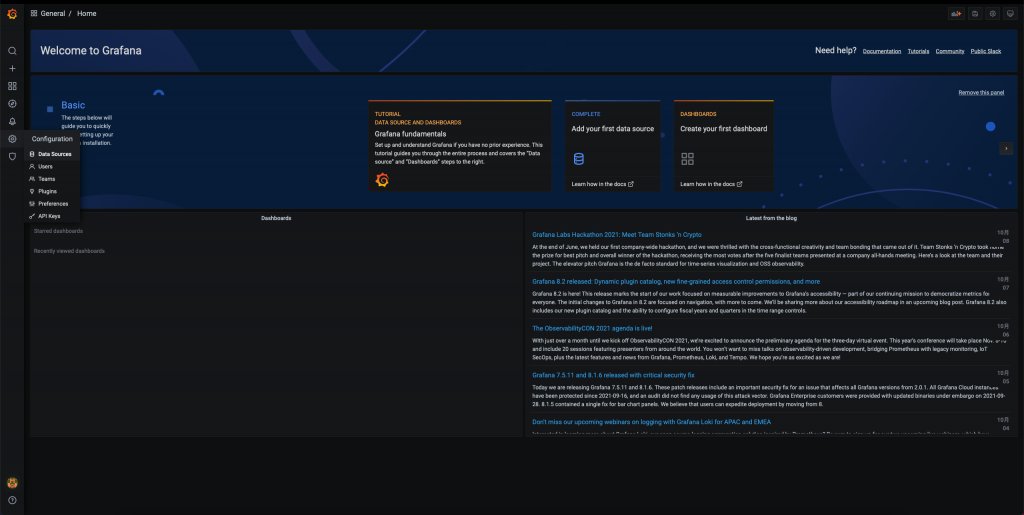Open Grafana Labs Hackathon 2021 blog post
Image resolution: width=1024 pixels, height=515 pixels.
click(616, 235)
